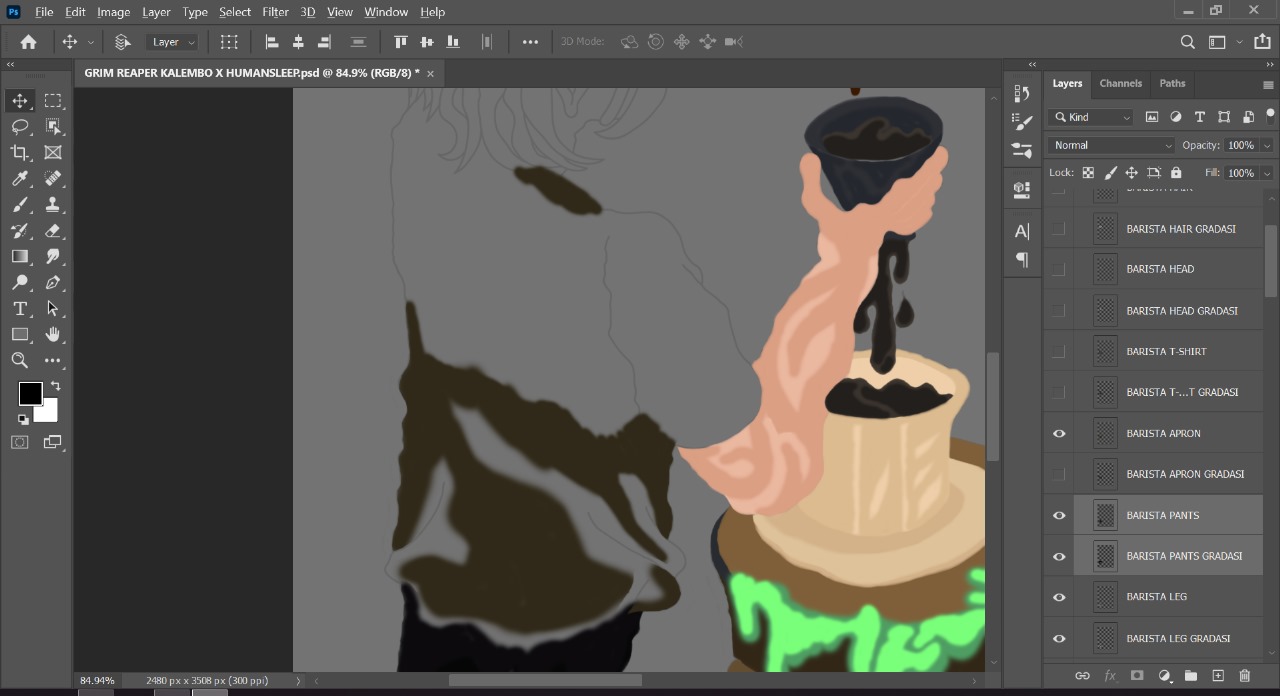Select the Eraser tool
1280x696 pixels.
pos(53,230)
